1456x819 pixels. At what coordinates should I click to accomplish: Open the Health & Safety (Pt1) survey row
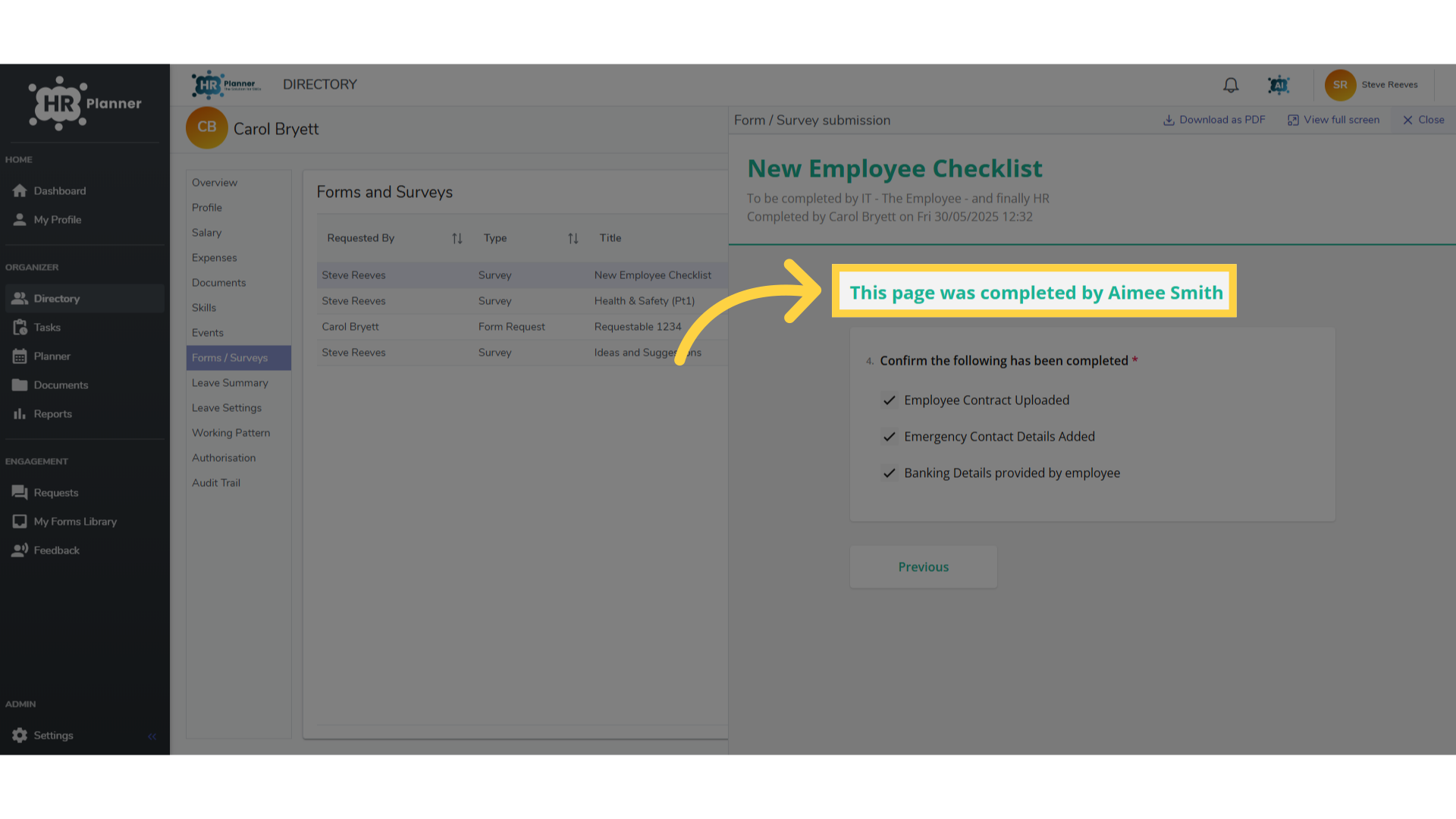pyautogui.click(x=522, y=301)
